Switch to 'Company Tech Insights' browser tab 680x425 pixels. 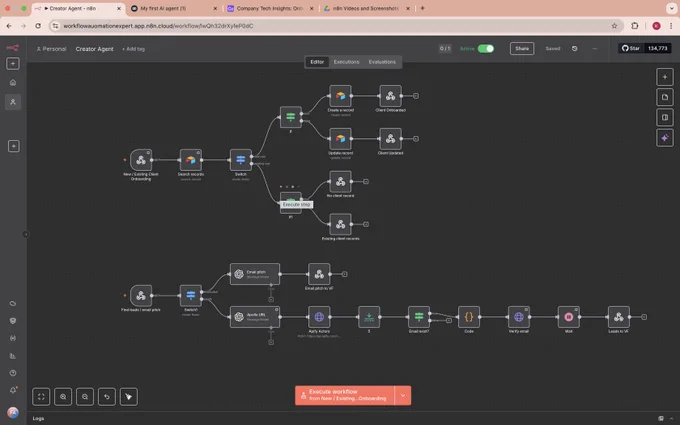pyautogui.click(x=270, y=8)
